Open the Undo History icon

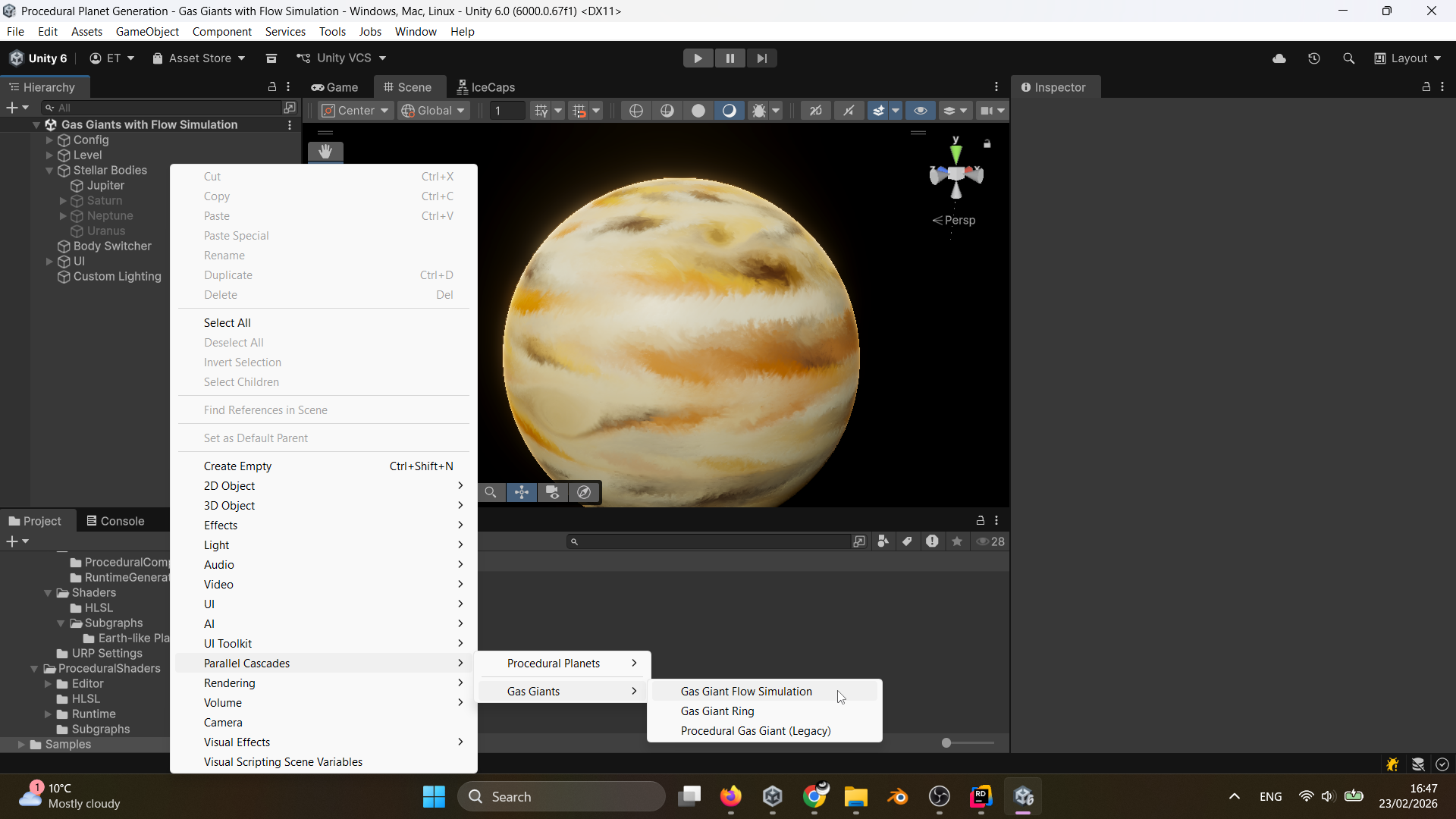[x=1314, y=58]
